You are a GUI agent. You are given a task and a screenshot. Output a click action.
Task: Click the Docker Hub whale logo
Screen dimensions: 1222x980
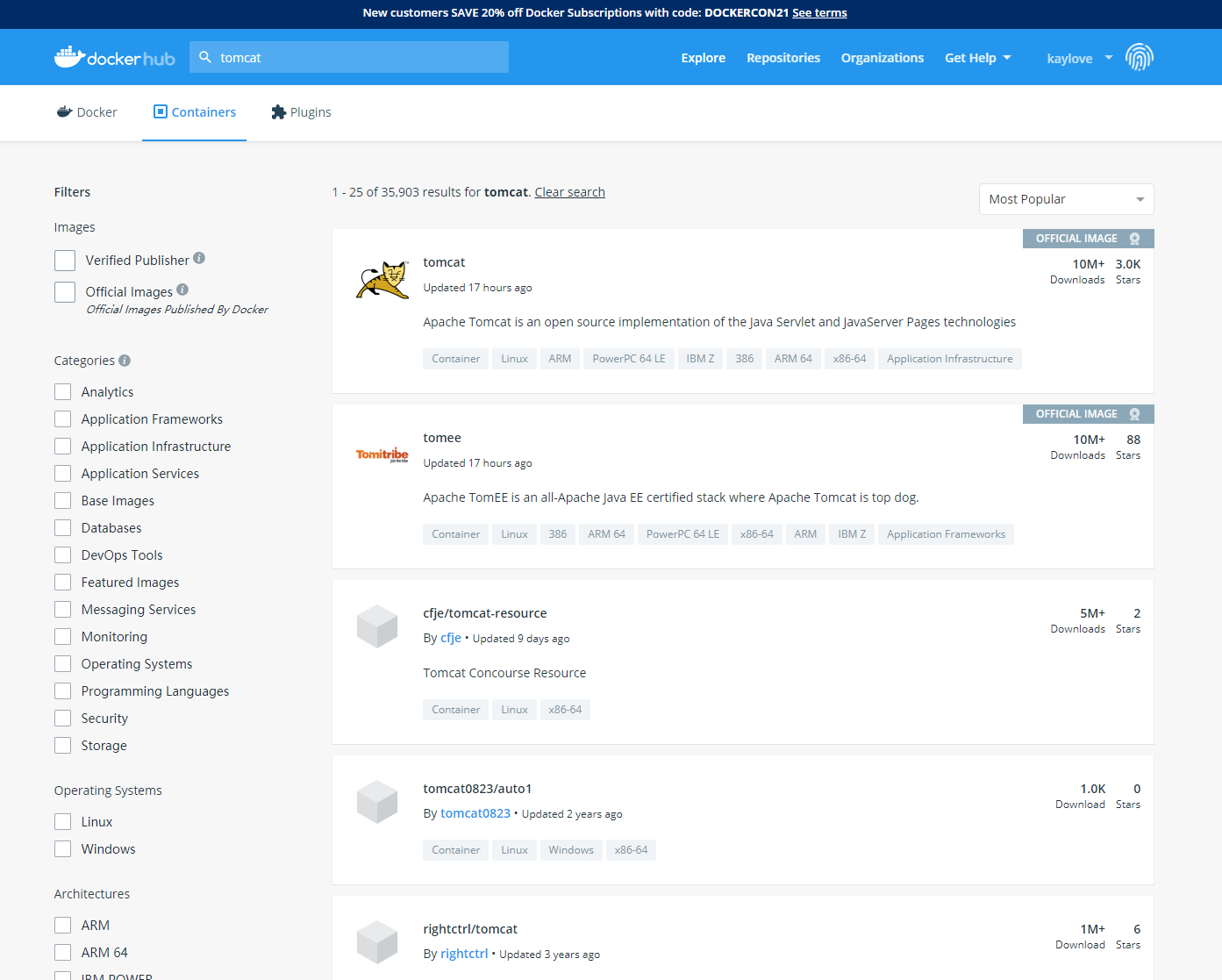click(x=114, y=57)
